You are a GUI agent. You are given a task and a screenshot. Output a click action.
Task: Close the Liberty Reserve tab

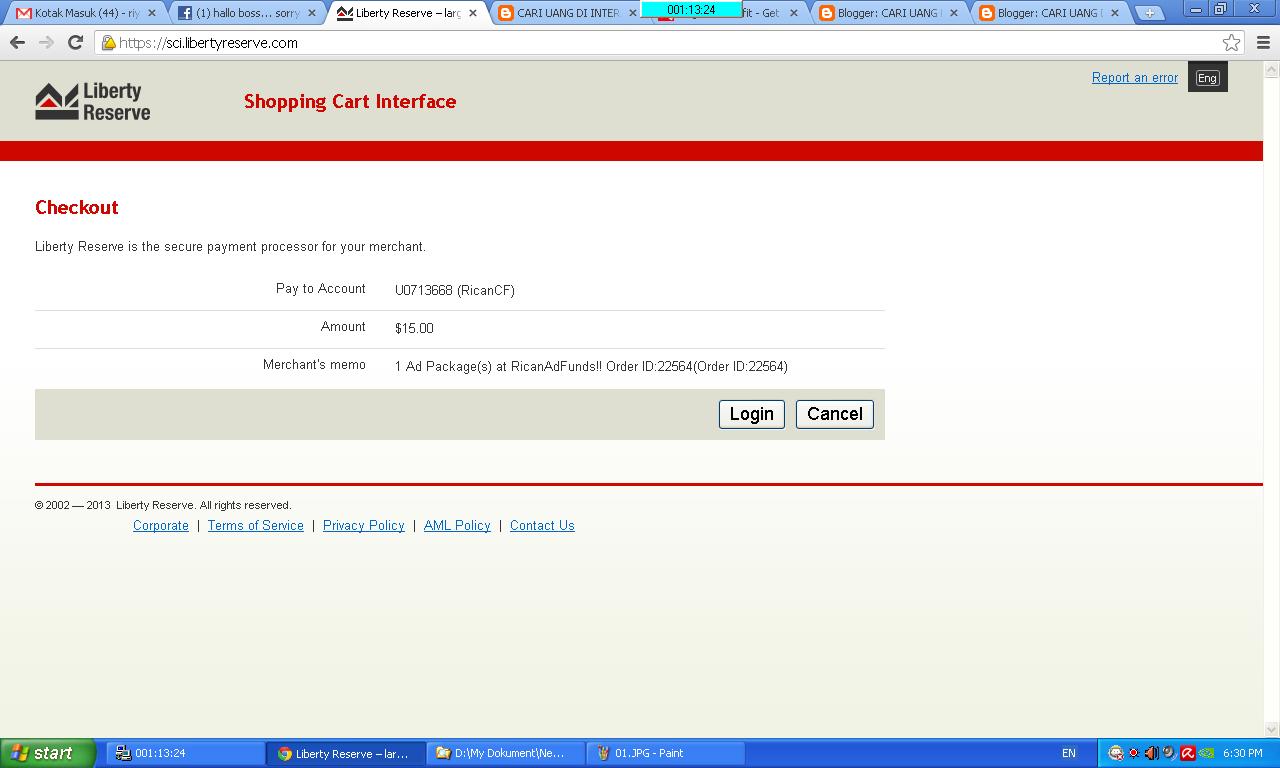[473, 13]
